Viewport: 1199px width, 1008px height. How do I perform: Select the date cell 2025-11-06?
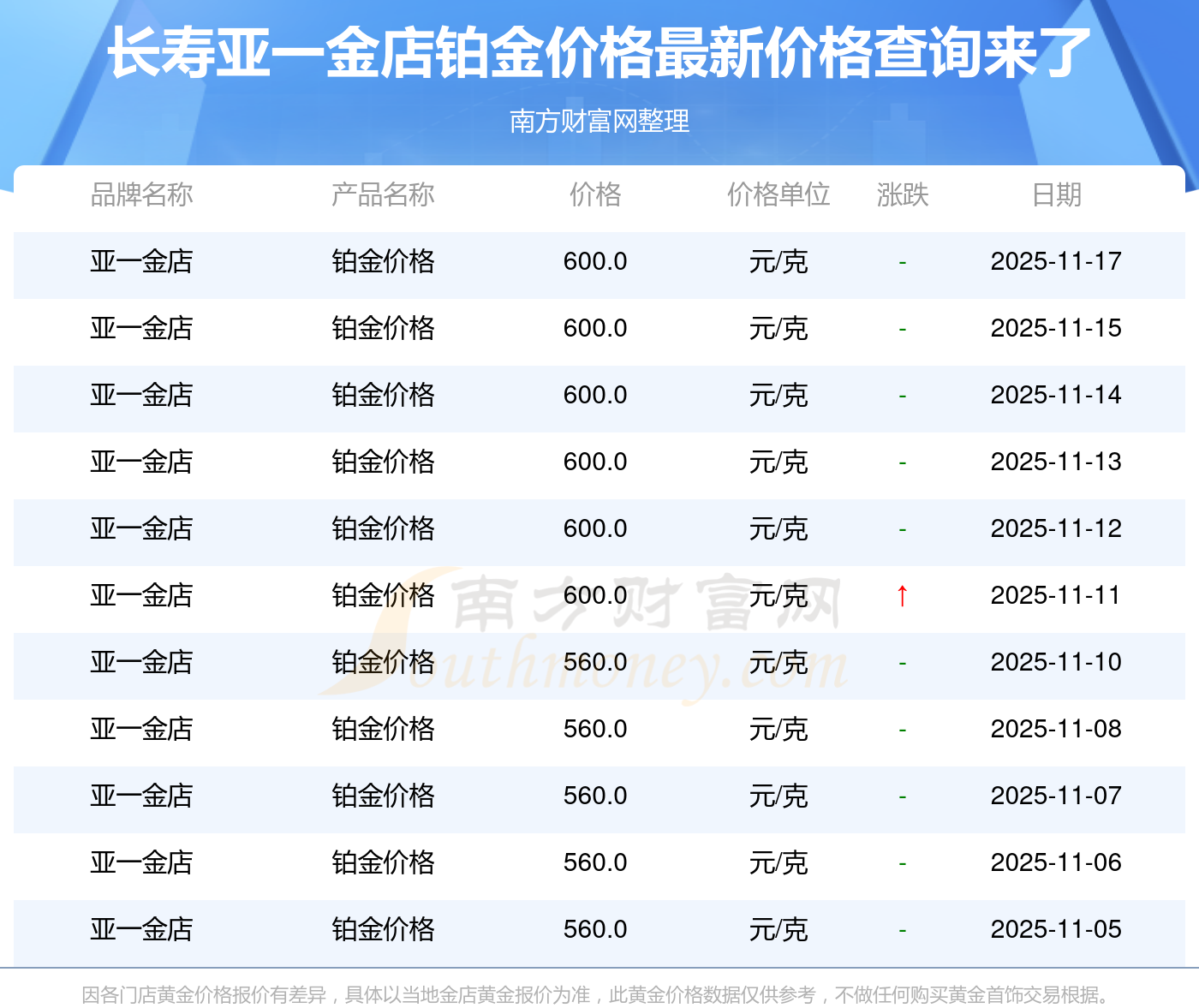(x=1056, y=862)
